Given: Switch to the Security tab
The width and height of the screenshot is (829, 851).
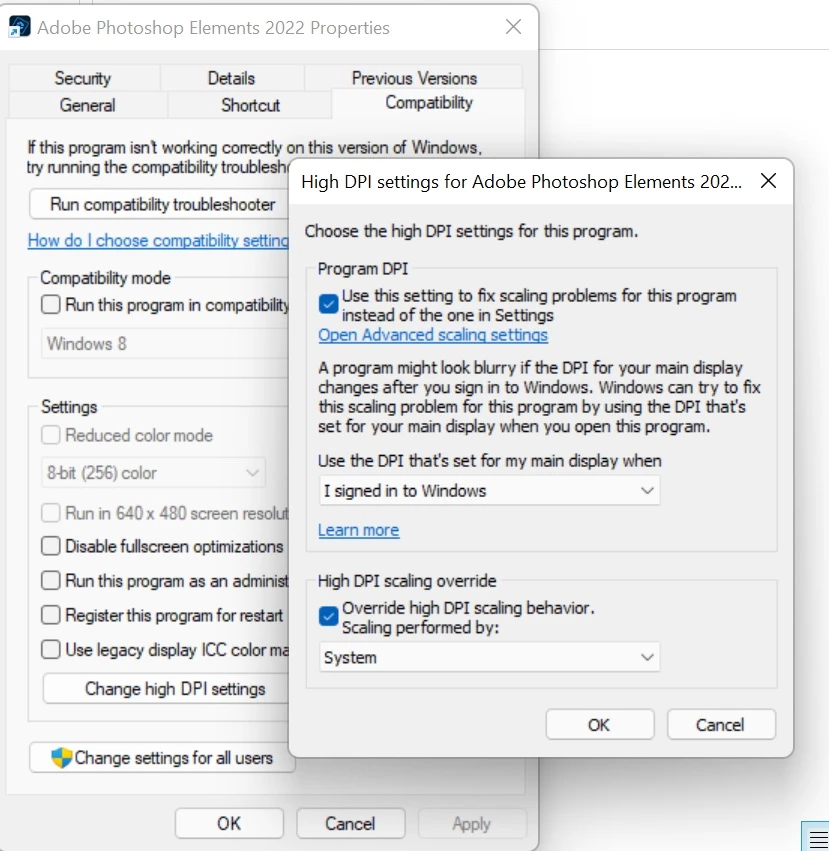Looking at the screenshot, I should tap(83, 78).
